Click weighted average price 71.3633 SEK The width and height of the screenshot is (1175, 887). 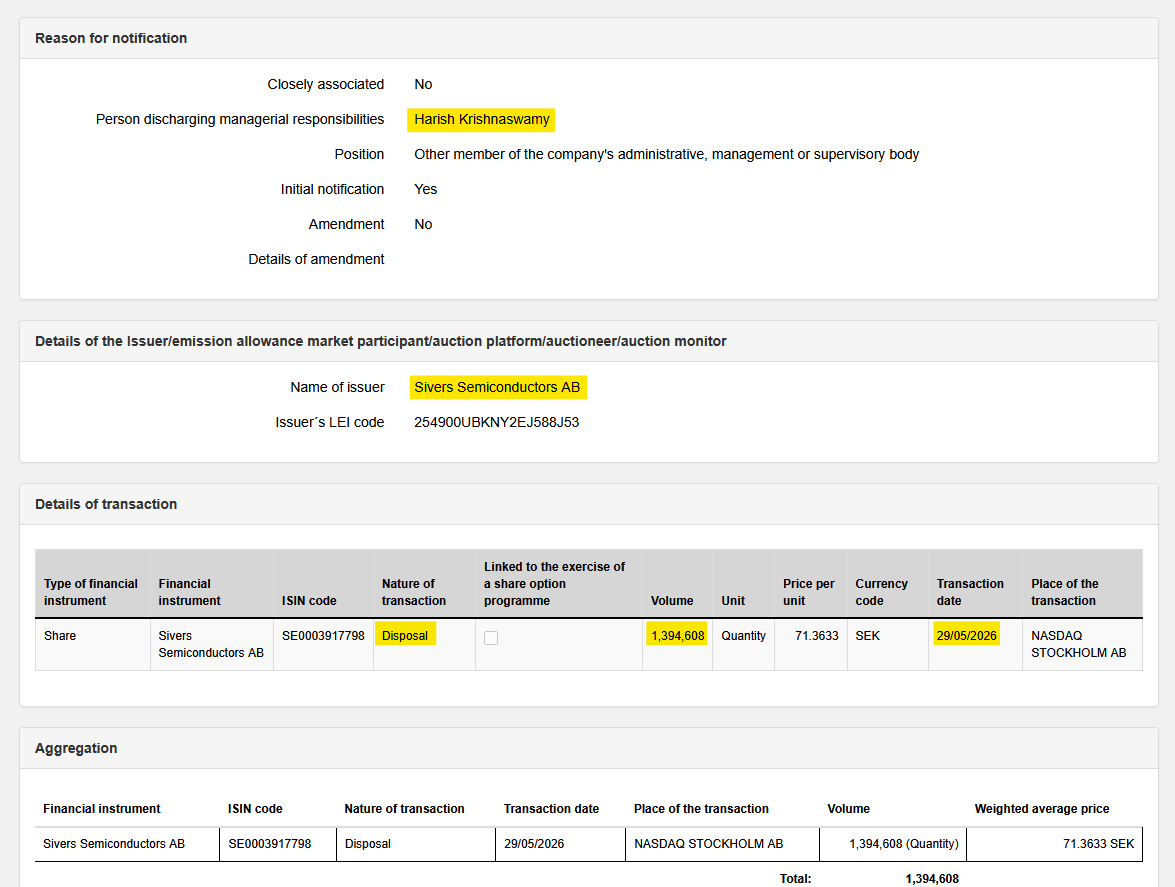[x=1098, y=844]
